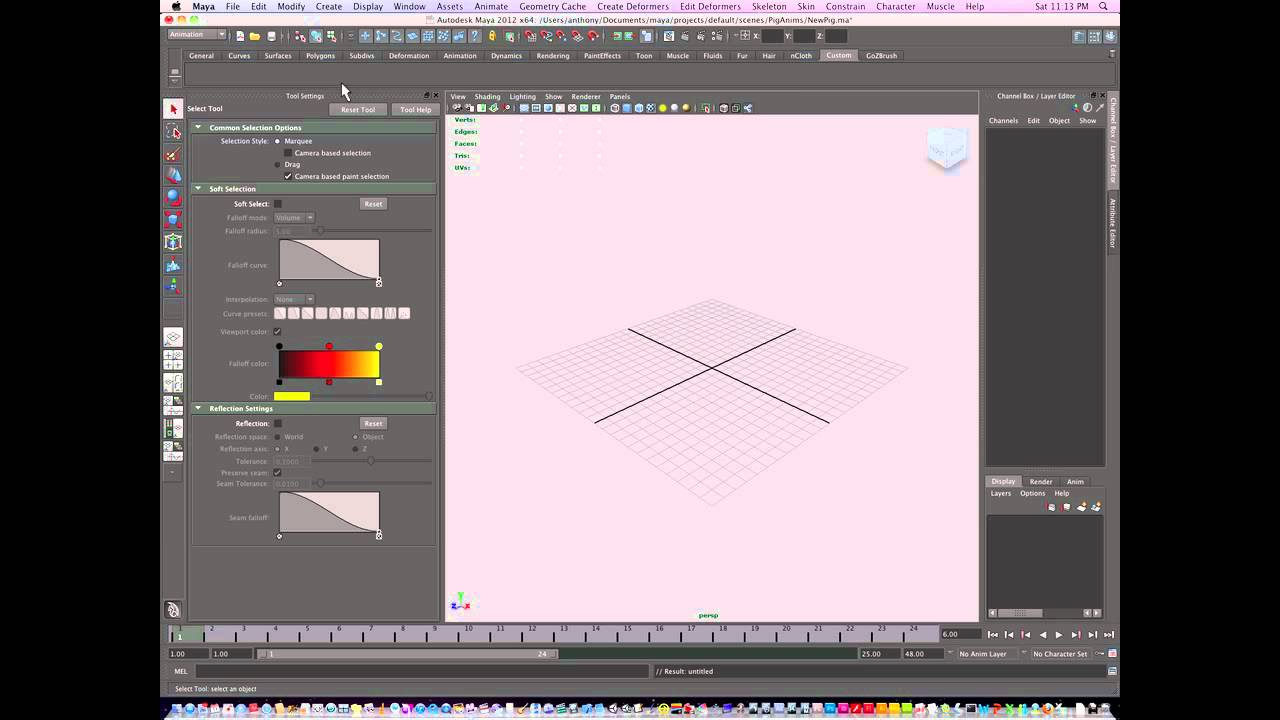The height and width of the screenshot is (720, 1280).
Task: Click the MEL command line input
Action: [421, 671]
